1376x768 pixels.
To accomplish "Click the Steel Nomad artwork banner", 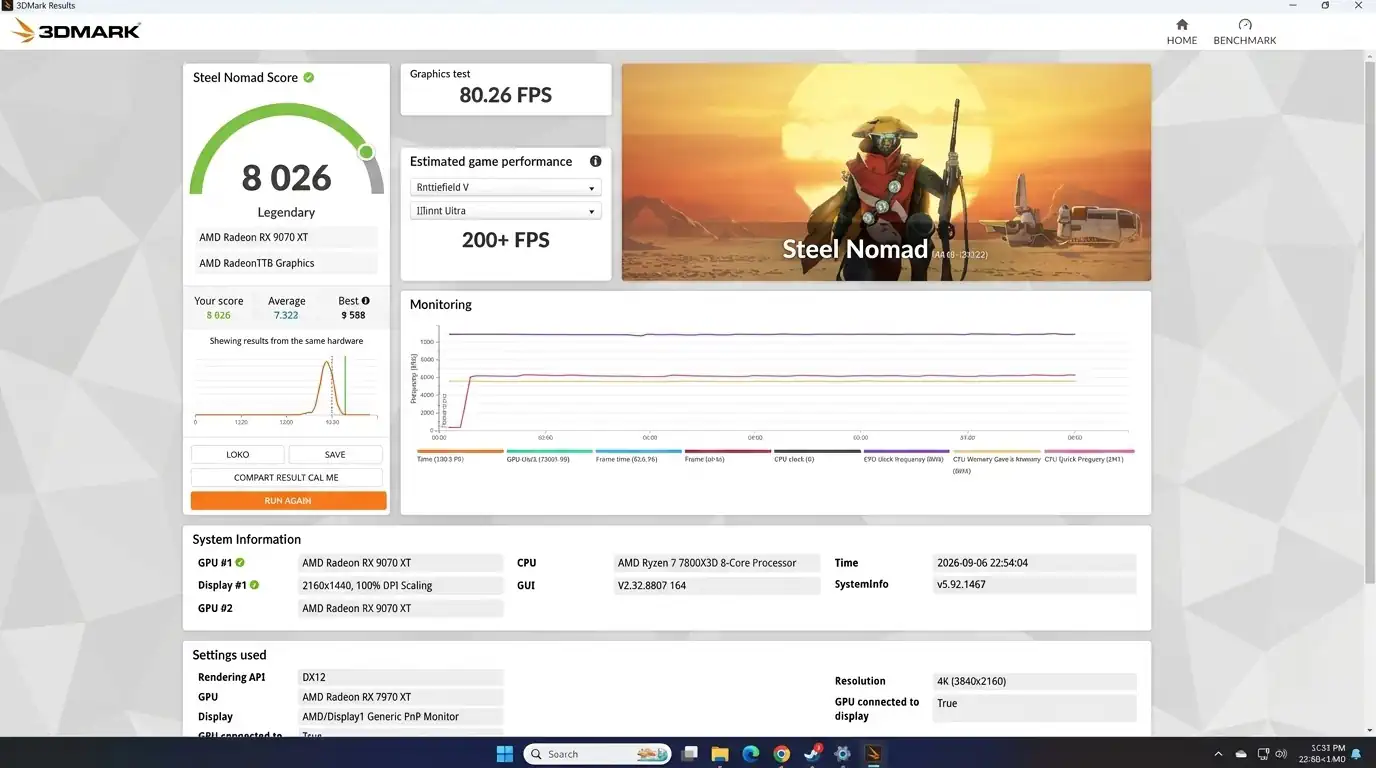I will pos(886,172).
